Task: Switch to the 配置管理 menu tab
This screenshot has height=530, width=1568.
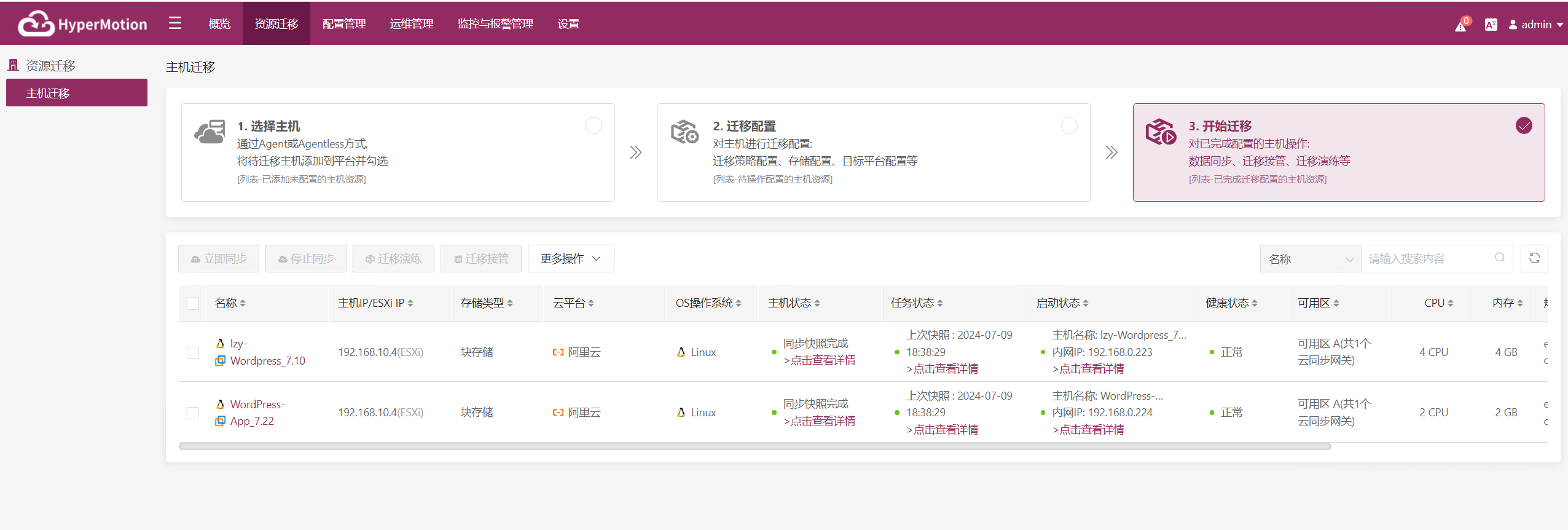Action: point(344,23)
